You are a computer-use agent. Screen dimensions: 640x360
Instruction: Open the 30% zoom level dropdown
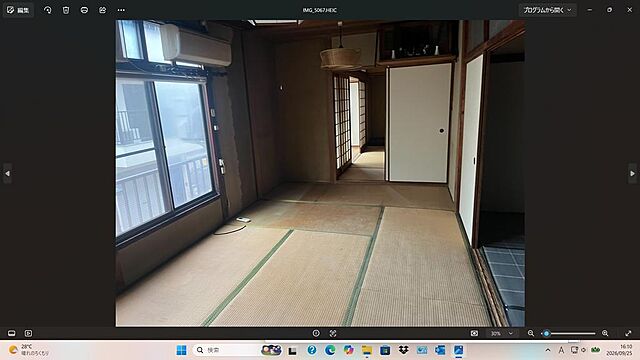[x=502, y=333]
